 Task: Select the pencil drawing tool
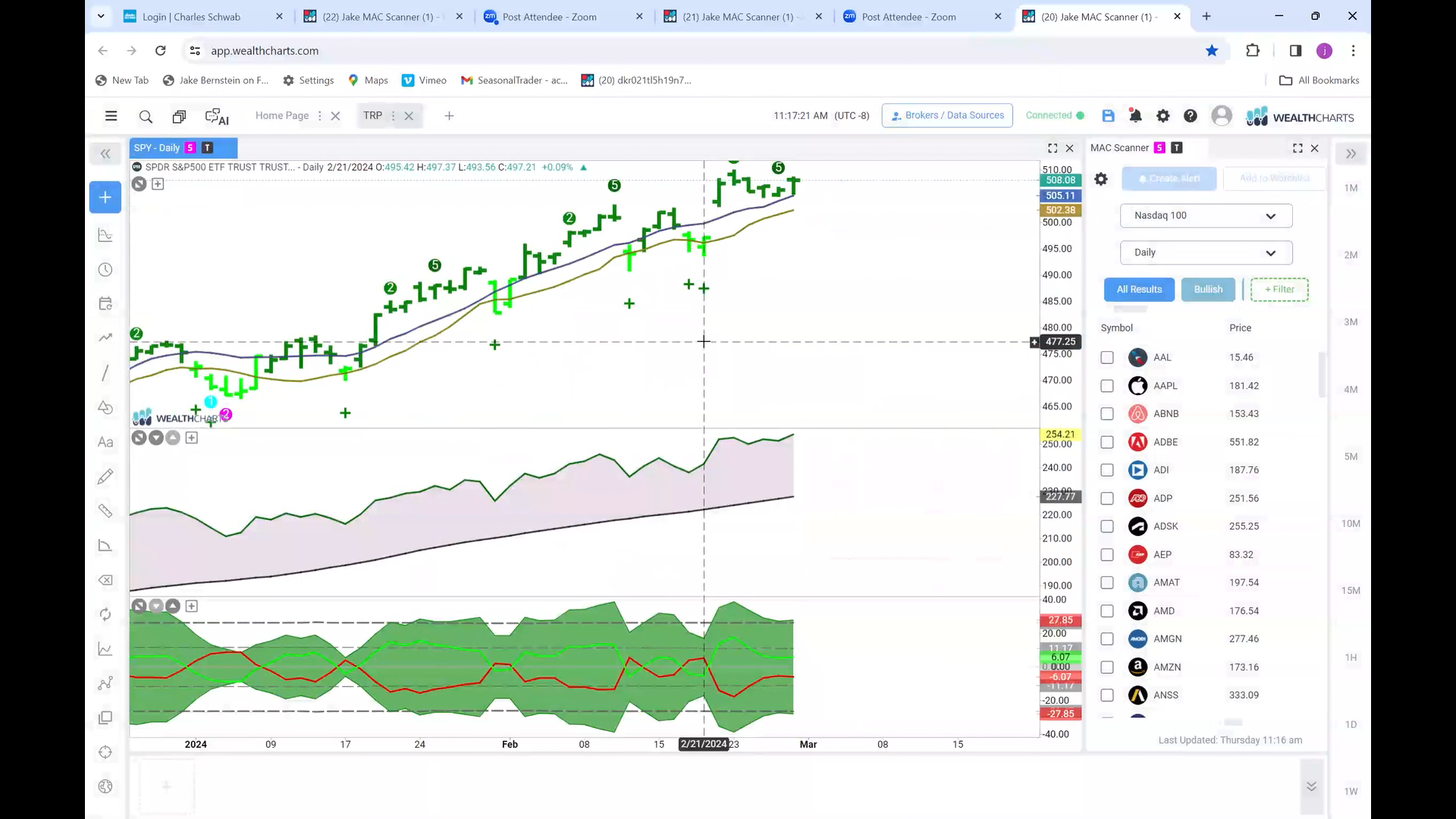(105, 476)
